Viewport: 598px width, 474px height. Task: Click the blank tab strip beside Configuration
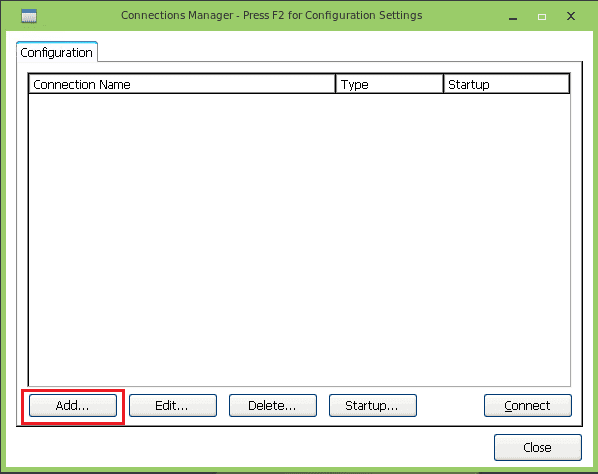[x=339, y=51]
